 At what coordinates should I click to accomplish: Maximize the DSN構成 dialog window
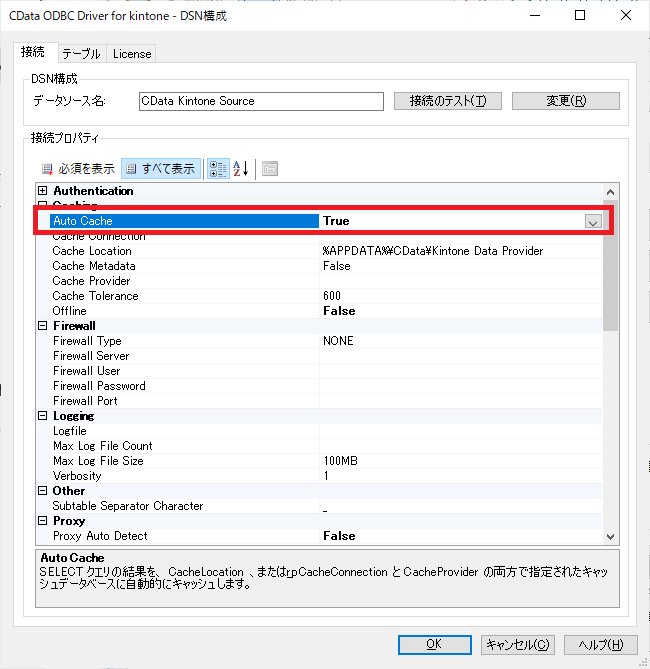580,15
